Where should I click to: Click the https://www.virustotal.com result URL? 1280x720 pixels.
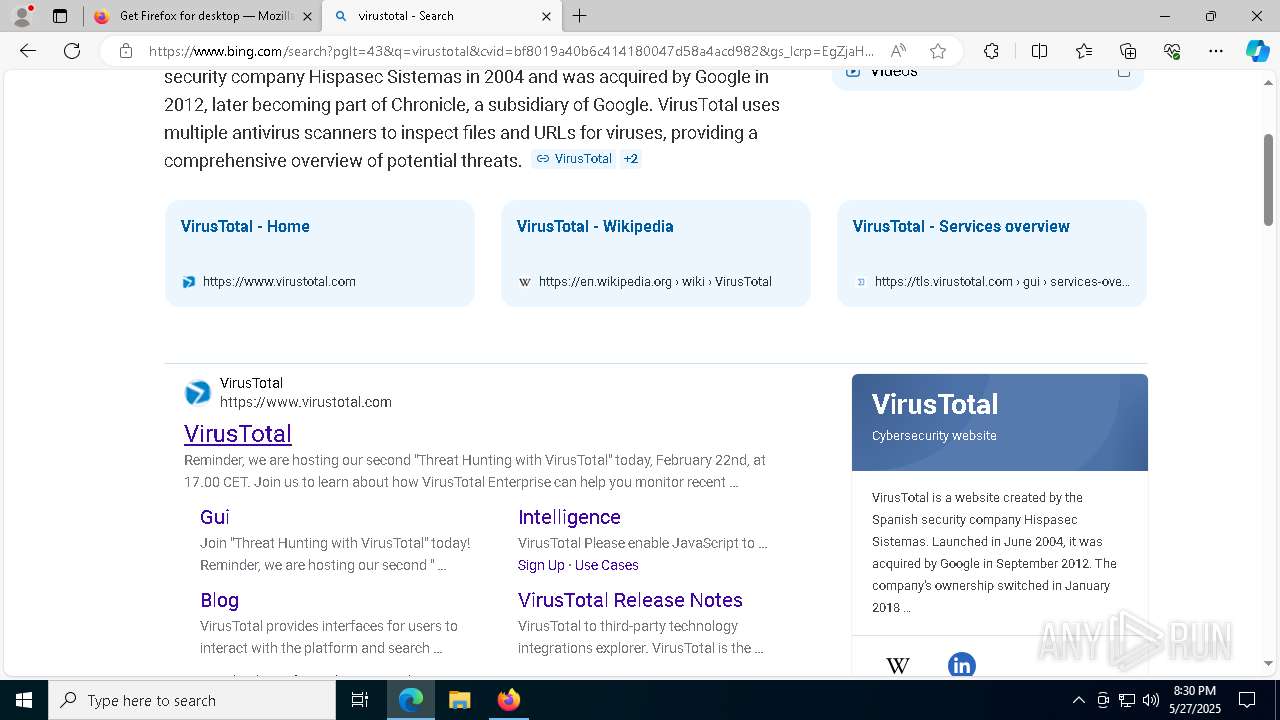click(306, 402)
